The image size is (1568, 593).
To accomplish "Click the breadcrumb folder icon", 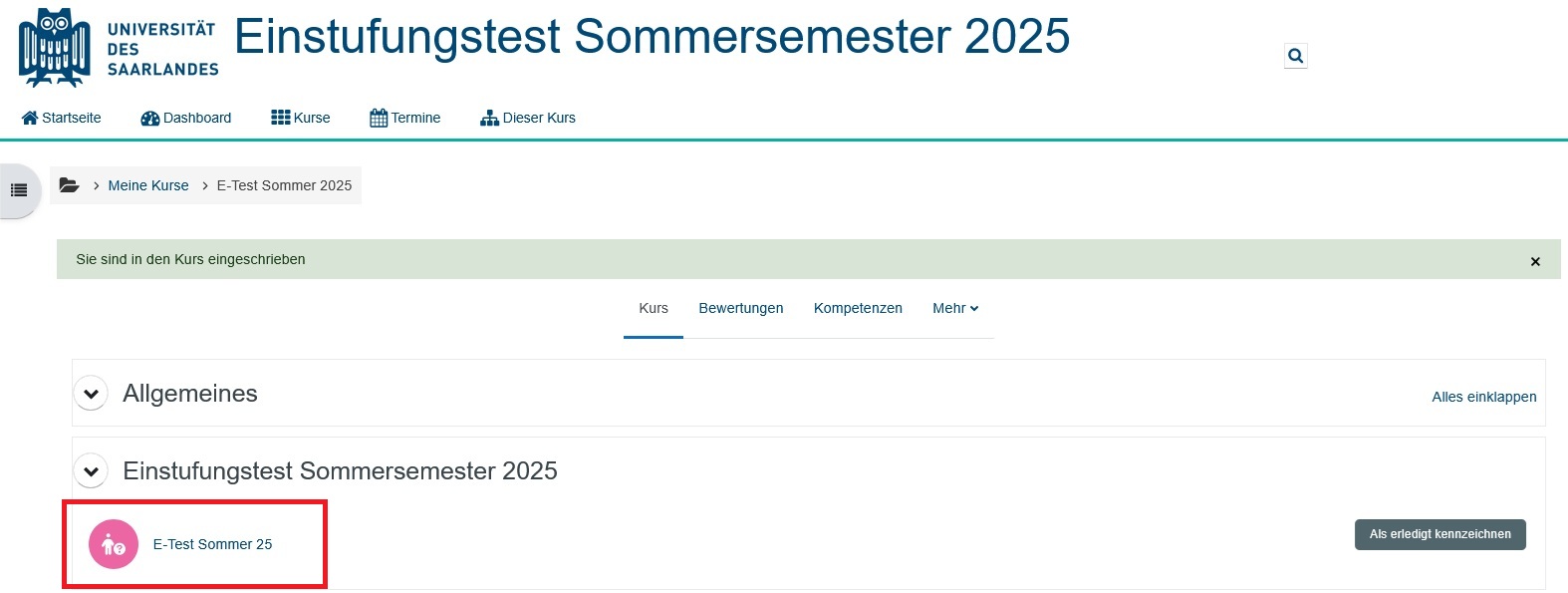I will coord(69,185).
